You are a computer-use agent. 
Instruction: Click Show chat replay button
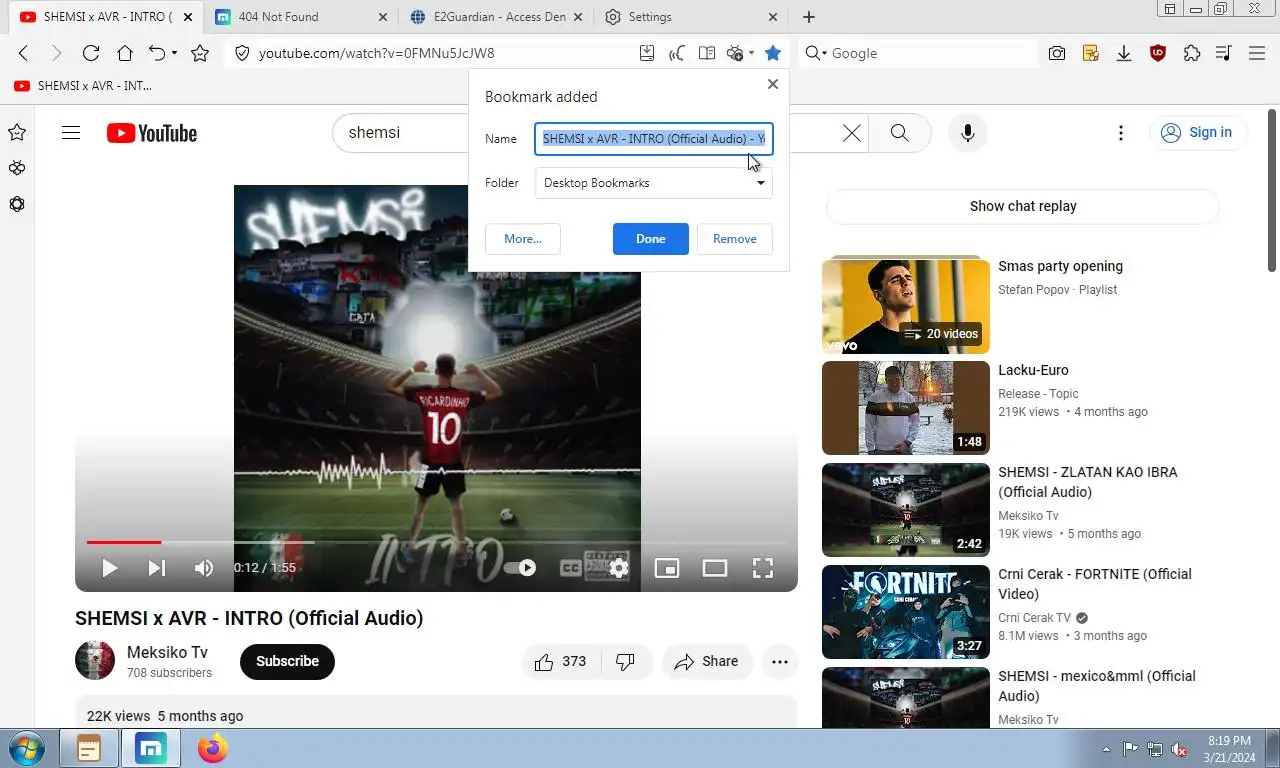pos(1023,206)
